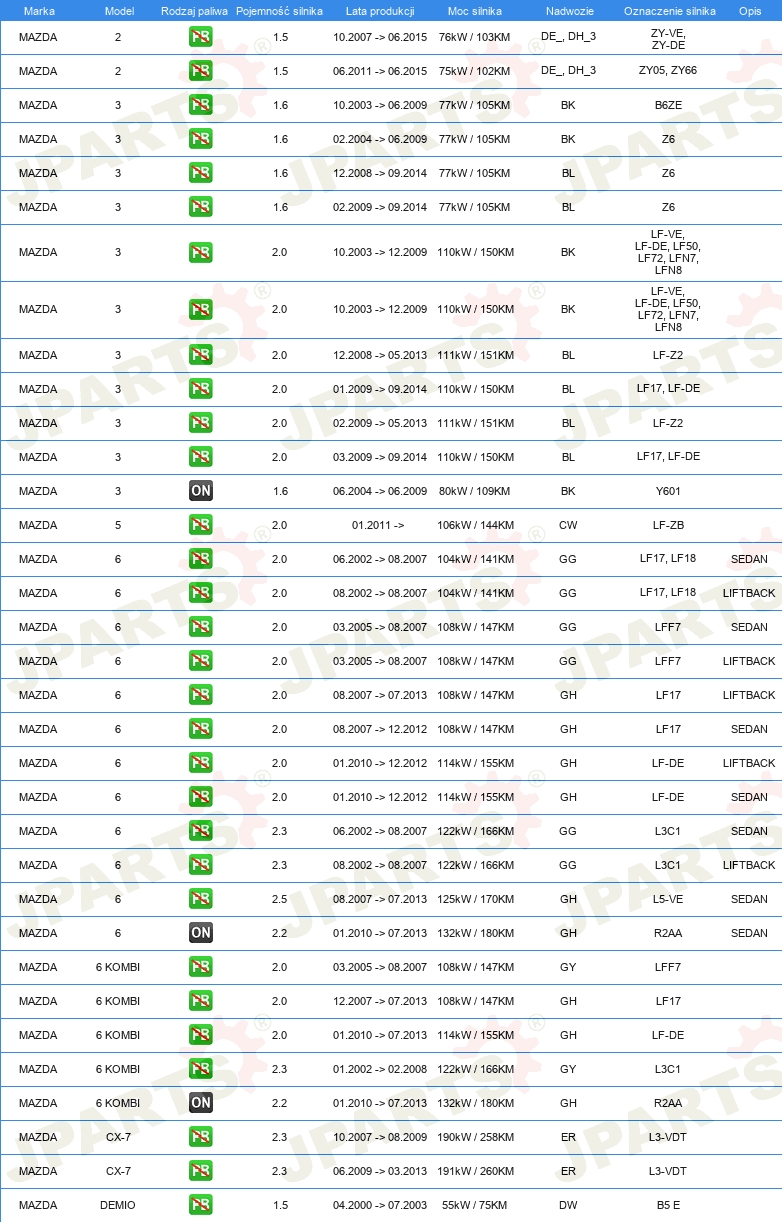Click the B5 E engine code cell

[668, 1206]
